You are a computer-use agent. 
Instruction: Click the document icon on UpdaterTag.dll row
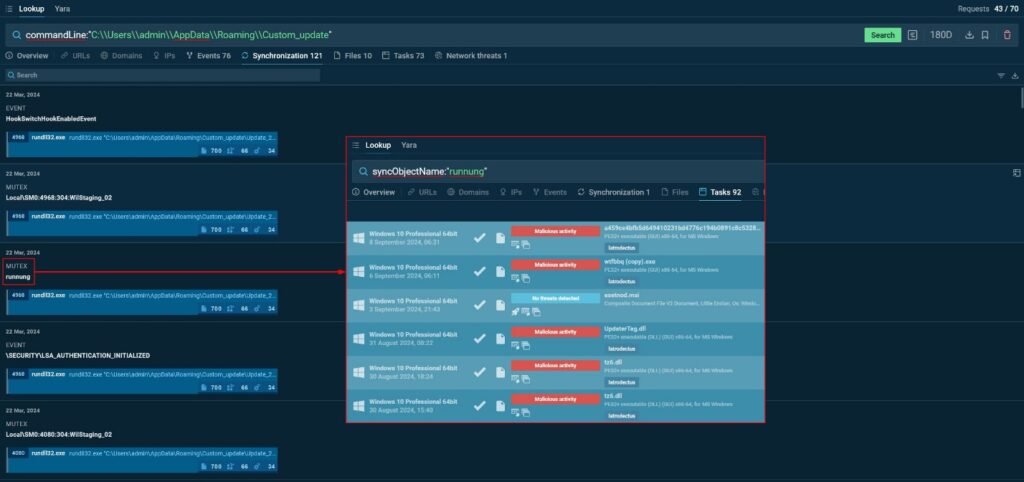(x=499, y=338)
